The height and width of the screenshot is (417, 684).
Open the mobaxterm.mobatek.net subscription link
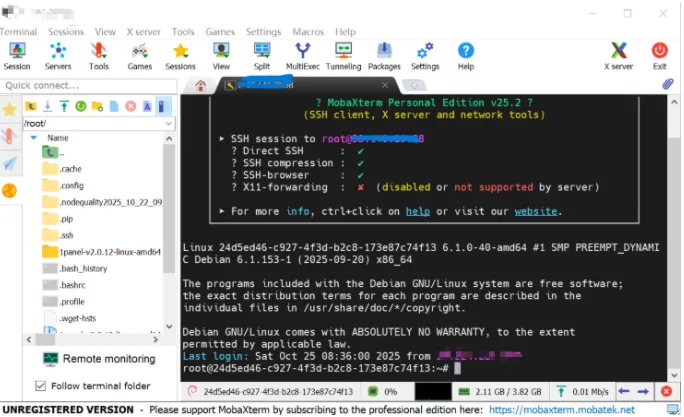(562, 410)
